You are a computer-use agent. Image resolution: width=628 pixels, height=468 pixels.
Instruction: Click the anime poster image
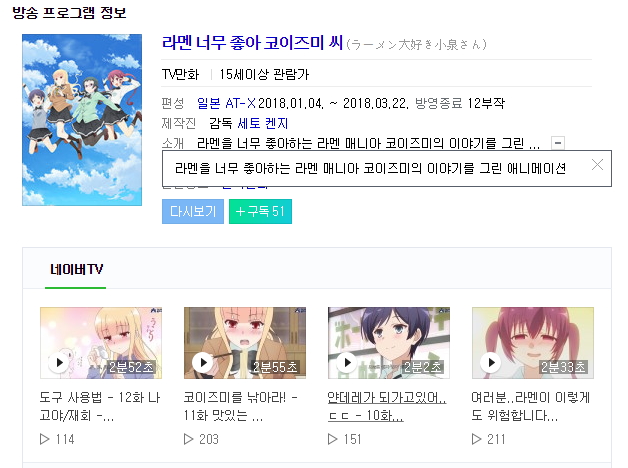coord(82,120)
